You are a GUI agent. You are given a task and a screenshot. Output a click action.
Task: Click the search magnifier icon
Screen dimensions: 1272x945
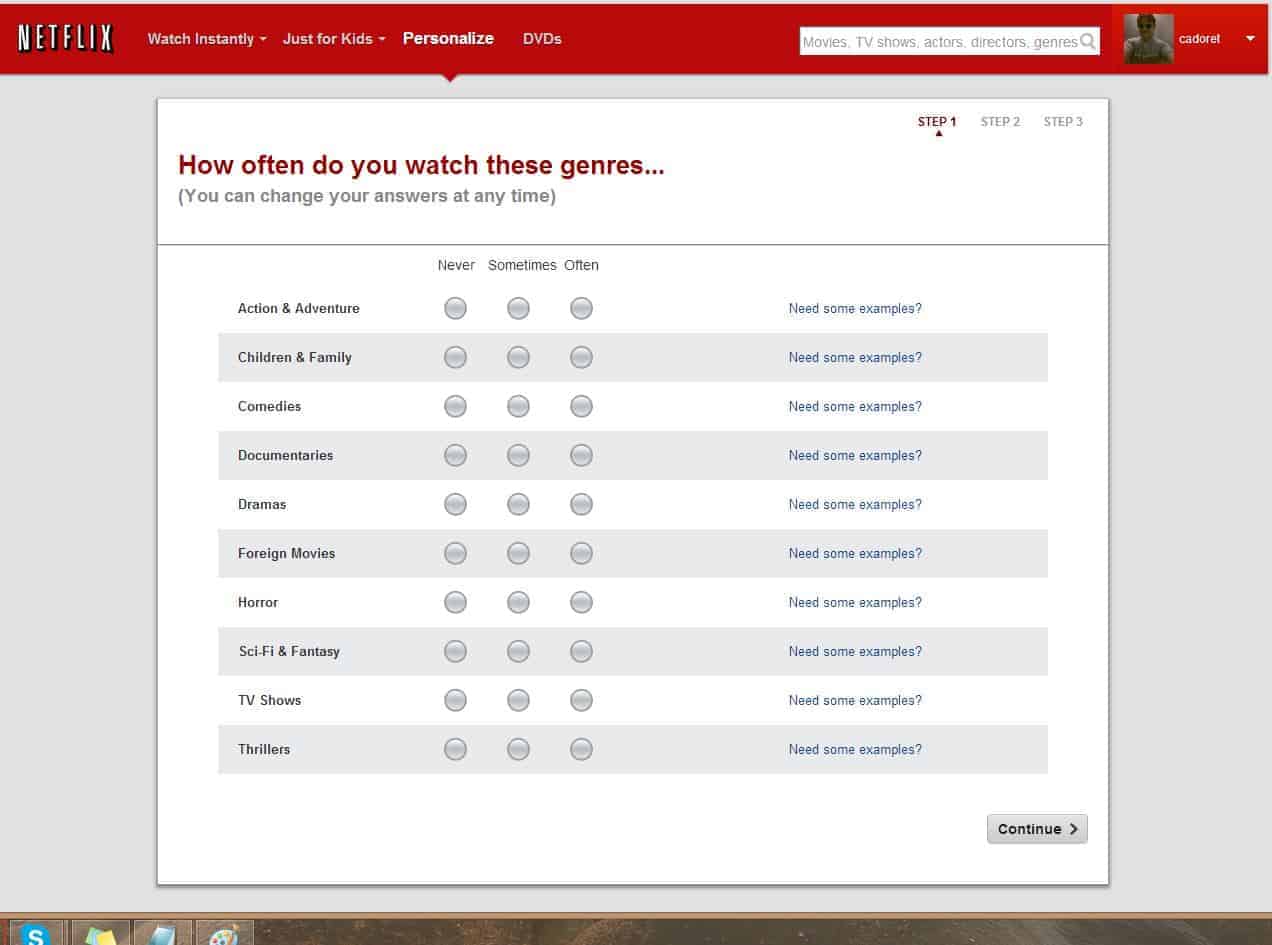coord(1088,41)
